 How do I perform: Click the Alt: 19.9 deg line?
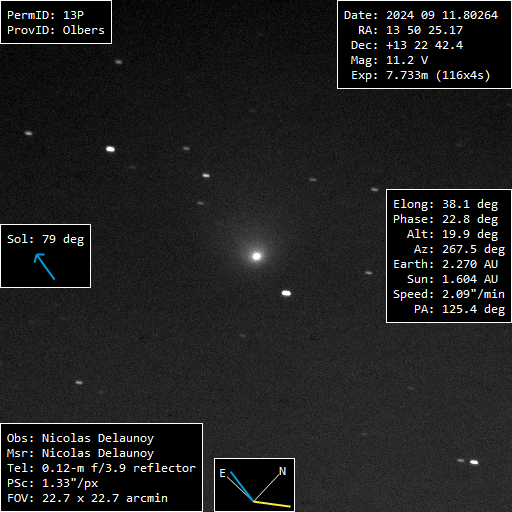(452, 234)
